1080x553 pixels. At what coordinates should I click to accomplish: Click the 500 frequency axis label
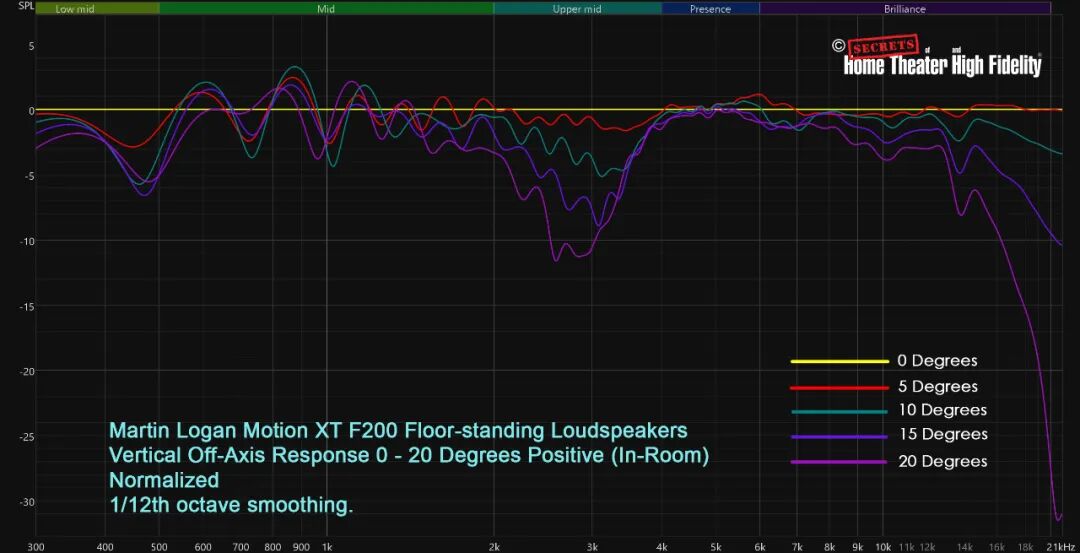click(x=159, y=546)
